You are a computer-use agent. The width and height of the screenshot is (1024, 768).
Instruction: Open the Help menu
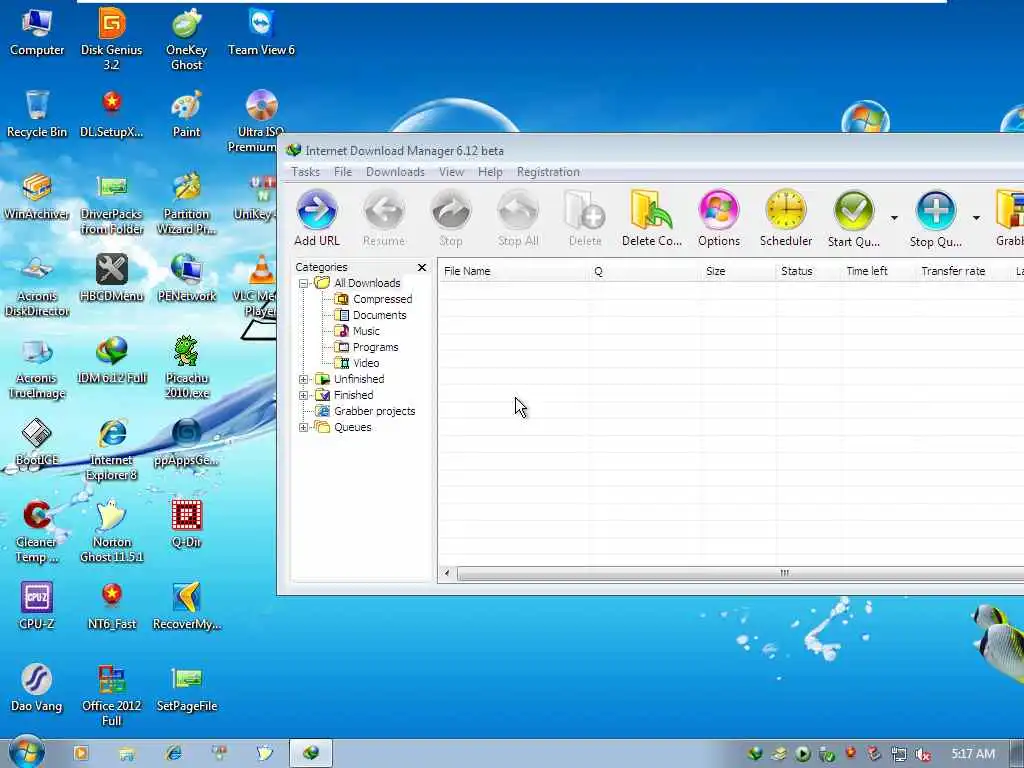490,172
